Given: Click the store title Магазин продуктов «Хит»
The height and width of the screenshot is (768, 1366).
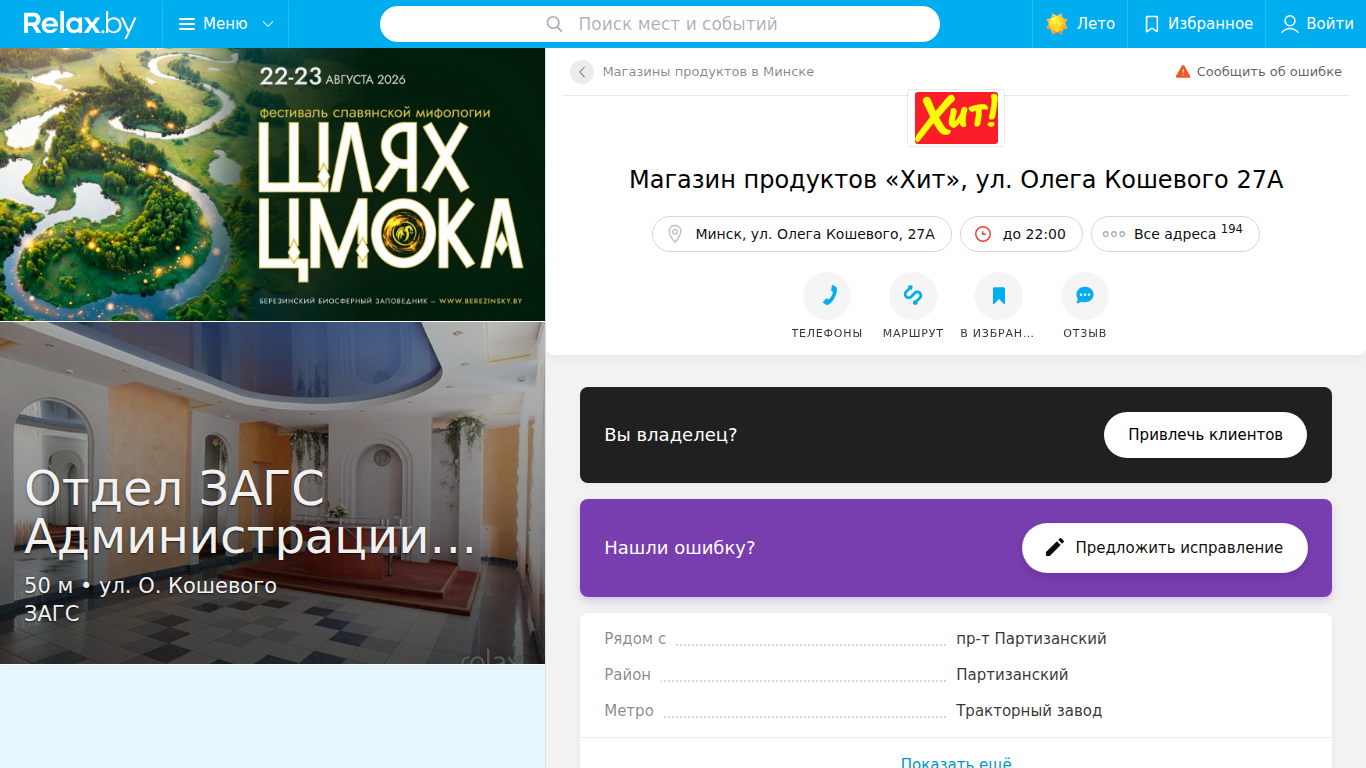Looking at the screenshot, I should [x=956, y=180].
